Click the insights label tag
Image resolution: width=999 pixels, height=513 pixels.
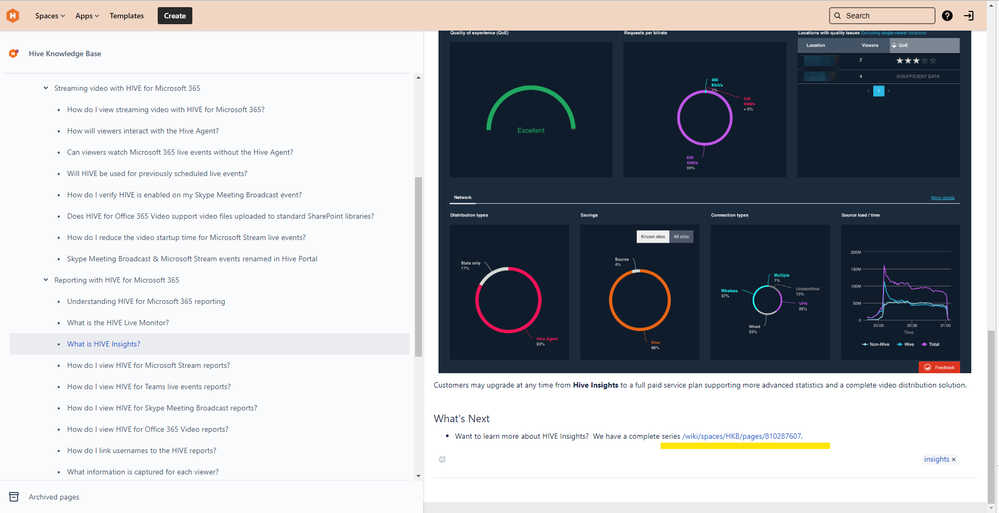click(x=937, y=459)
